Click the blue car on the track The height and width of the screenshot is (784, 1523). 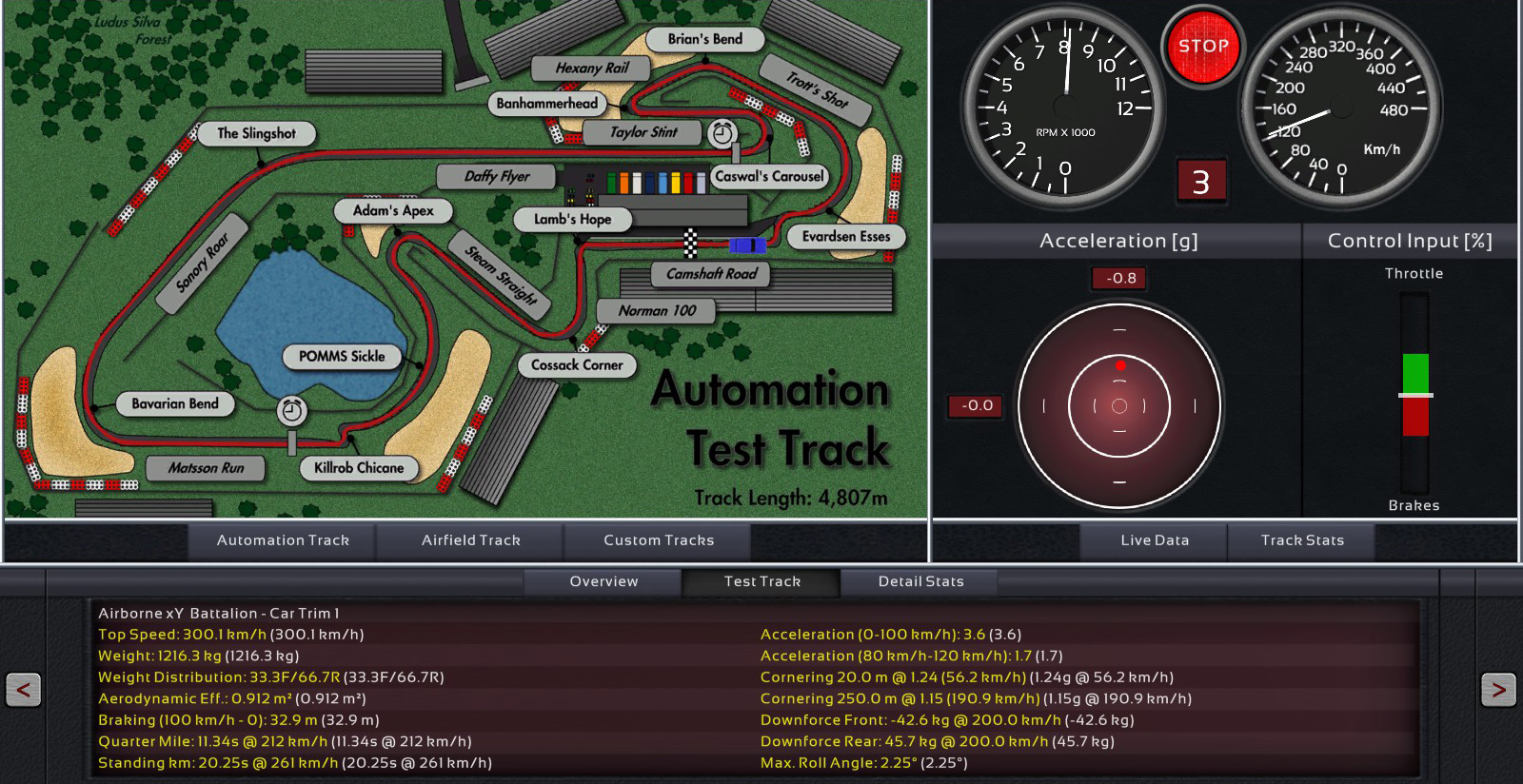tap(747, 245)
